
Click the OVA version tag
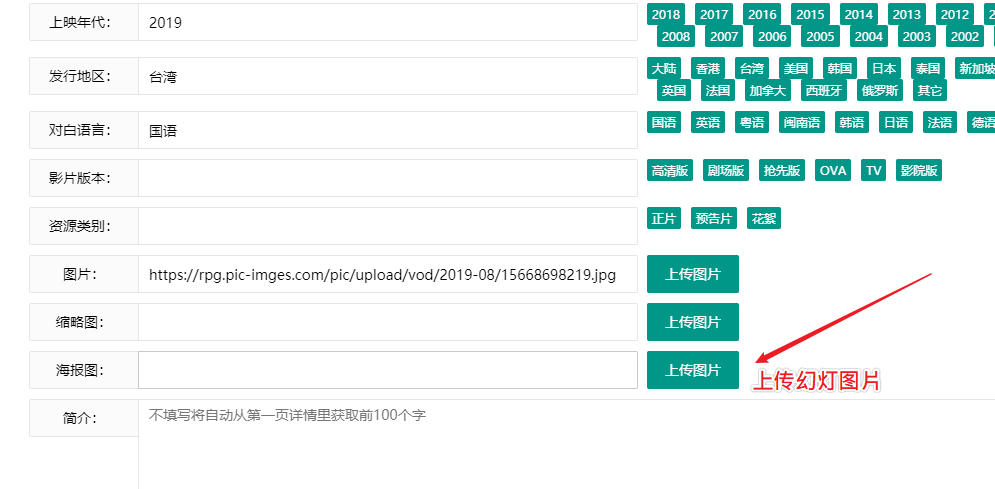[832, 170]
